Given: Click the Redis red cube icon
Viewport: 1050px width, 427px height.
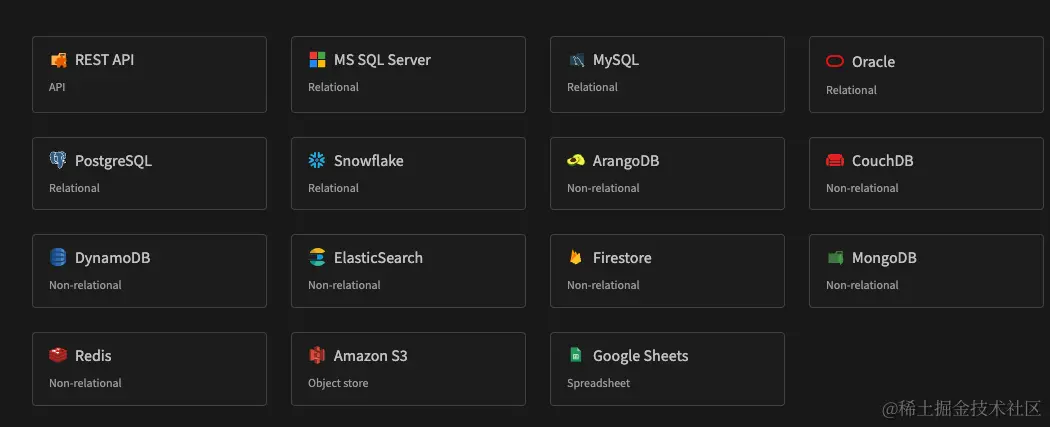Looking at the screenshot, I should pyautogui.click(x=58, y=355).
